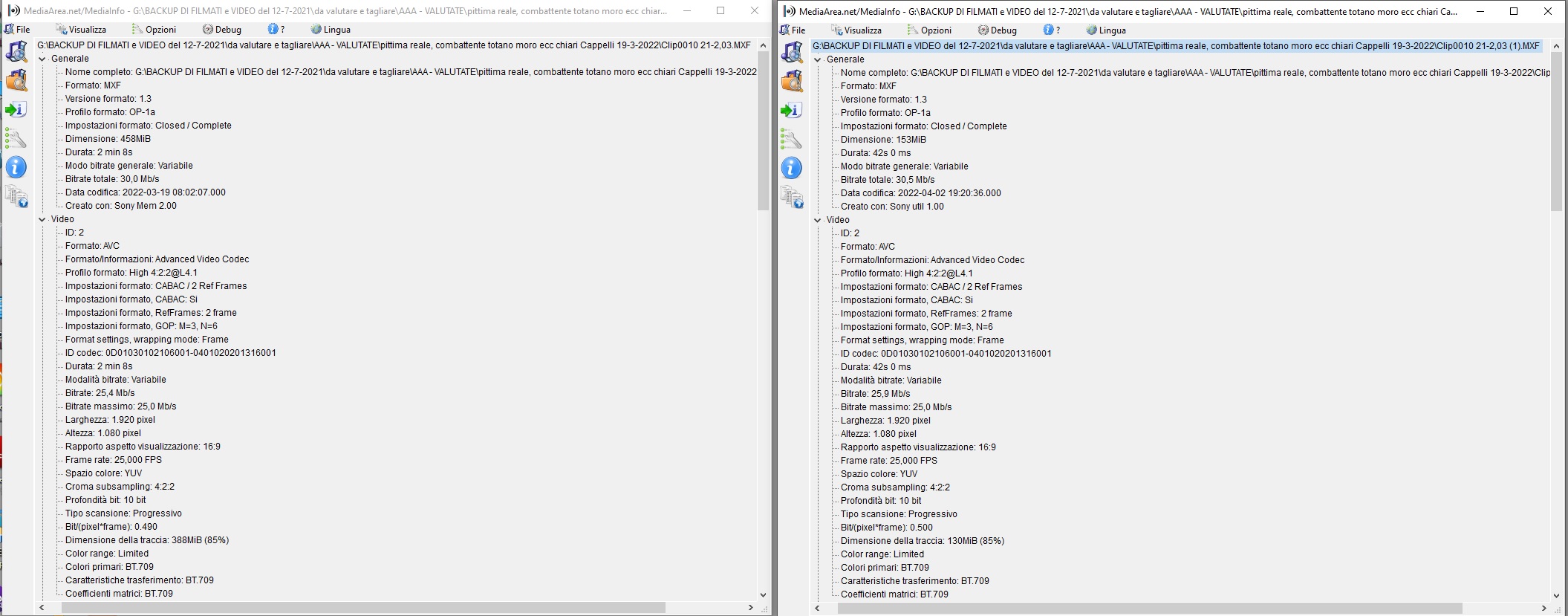Select 'Creato con: Sony util 1.00' row
This screenshot has height=616, width=1568.
coord(892,207)
